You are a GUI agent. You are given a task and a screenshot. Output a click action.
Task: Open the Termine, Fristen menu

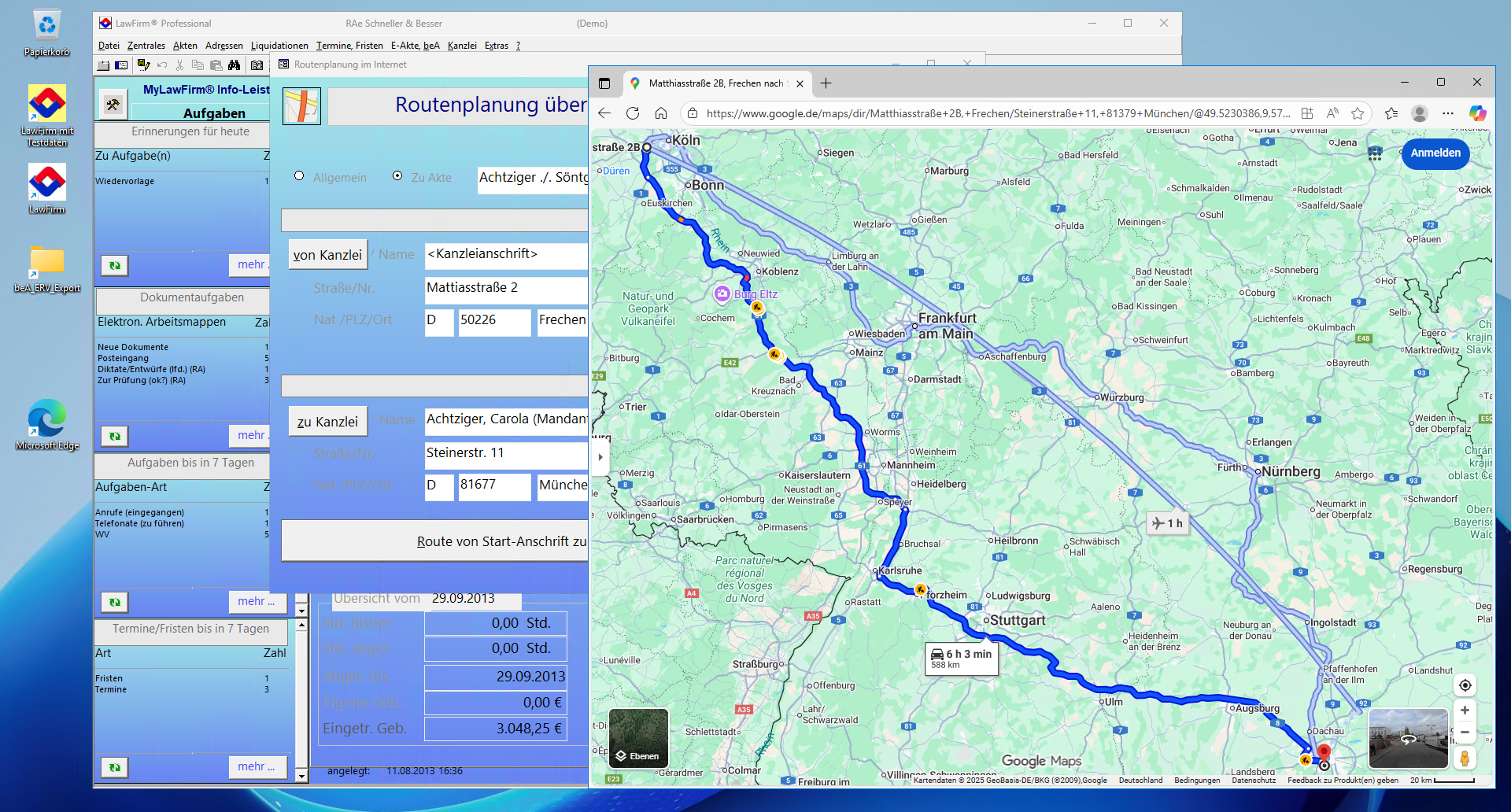coord(349,46)
